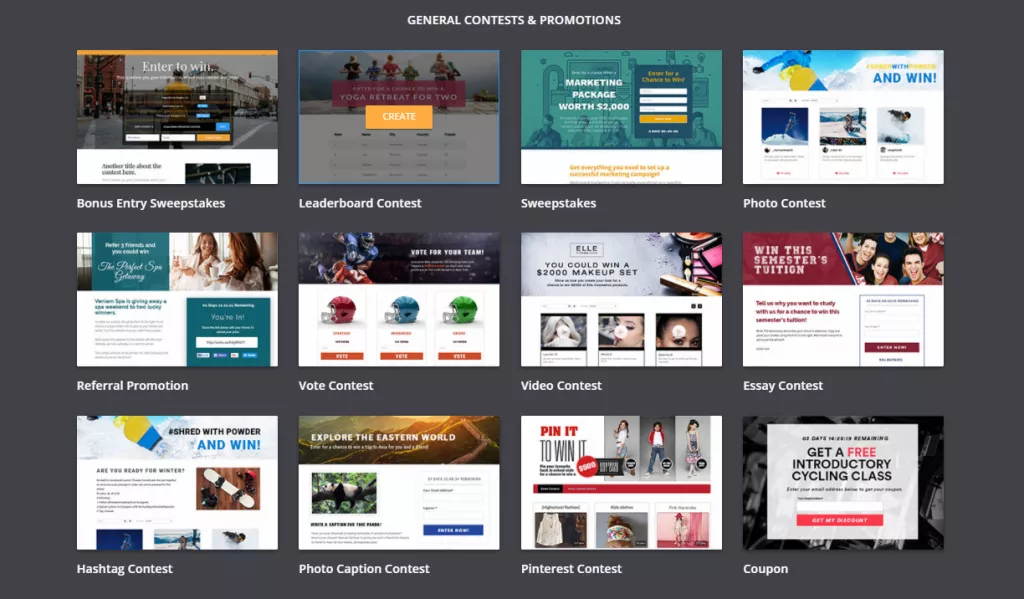
Task: Open the Vote Contest template thumbnail
Action: pyautogui.click(x=399, y=299)
